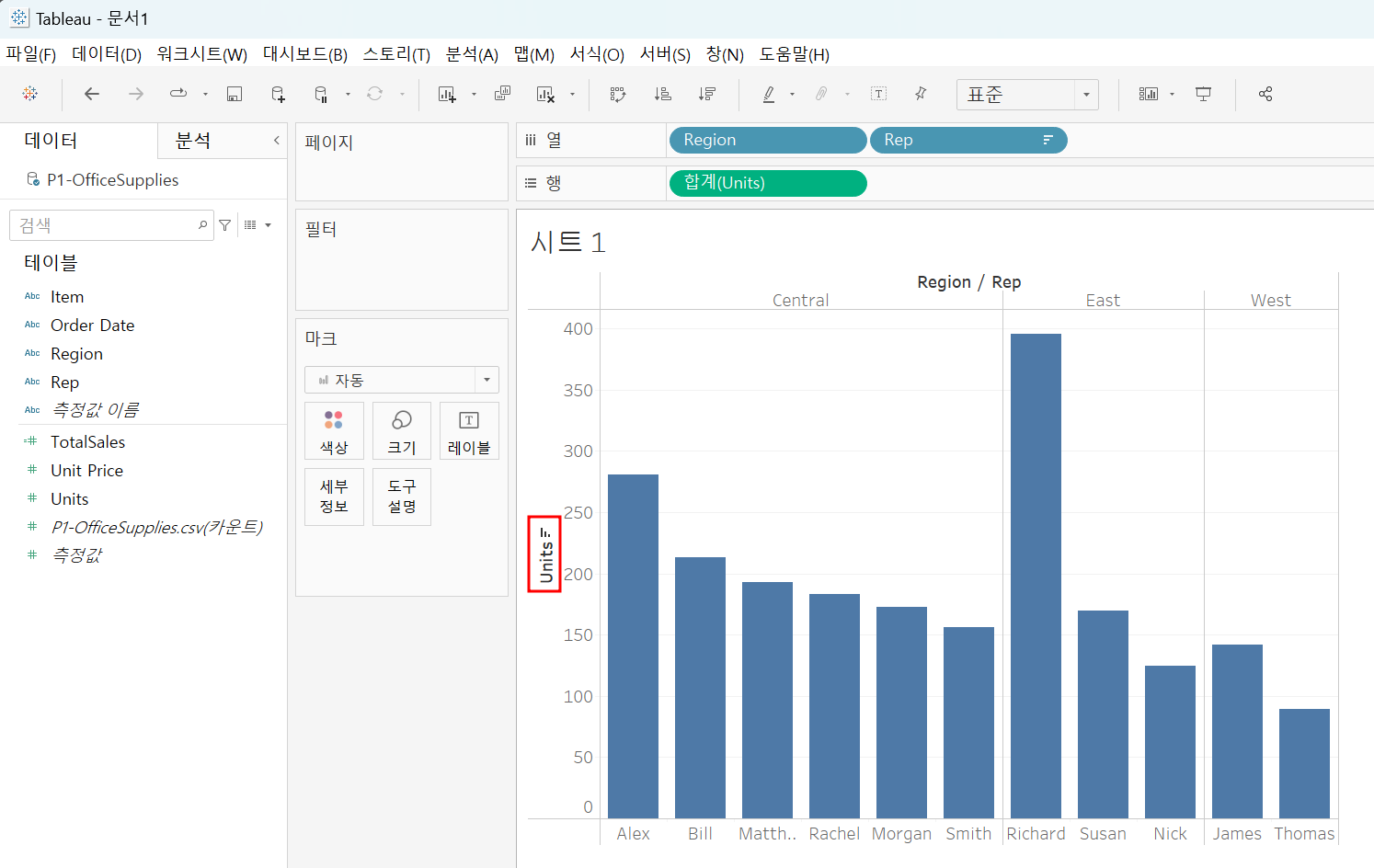The width and height of the screenshot is (1374, 868).
Task: Redo with the forward arrow icon
Action: point(136,94)
